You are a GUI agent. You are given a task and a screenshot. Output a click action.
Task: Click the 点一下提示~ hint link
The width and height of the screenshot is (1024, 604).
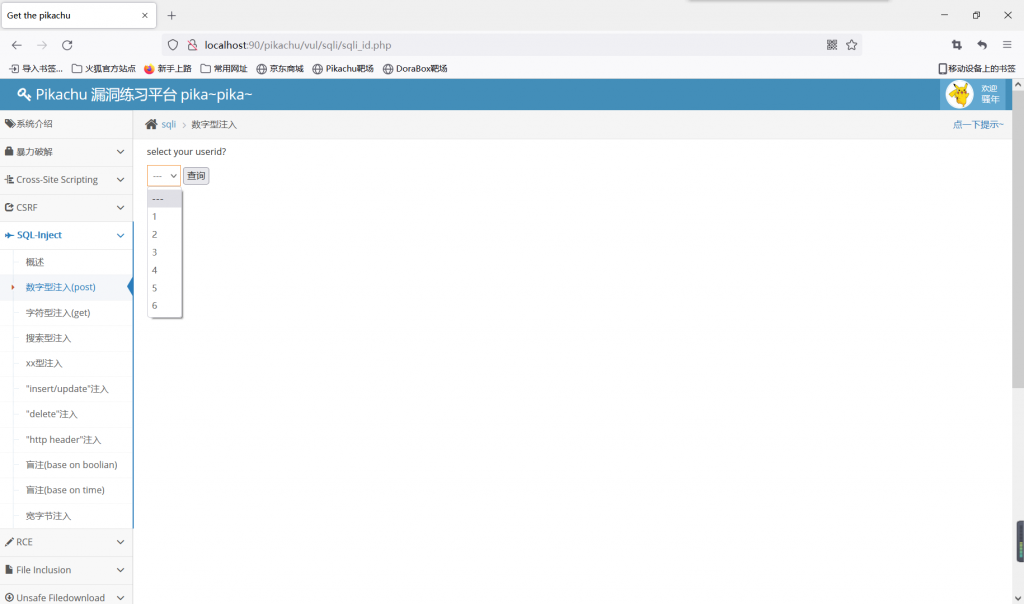977,125
